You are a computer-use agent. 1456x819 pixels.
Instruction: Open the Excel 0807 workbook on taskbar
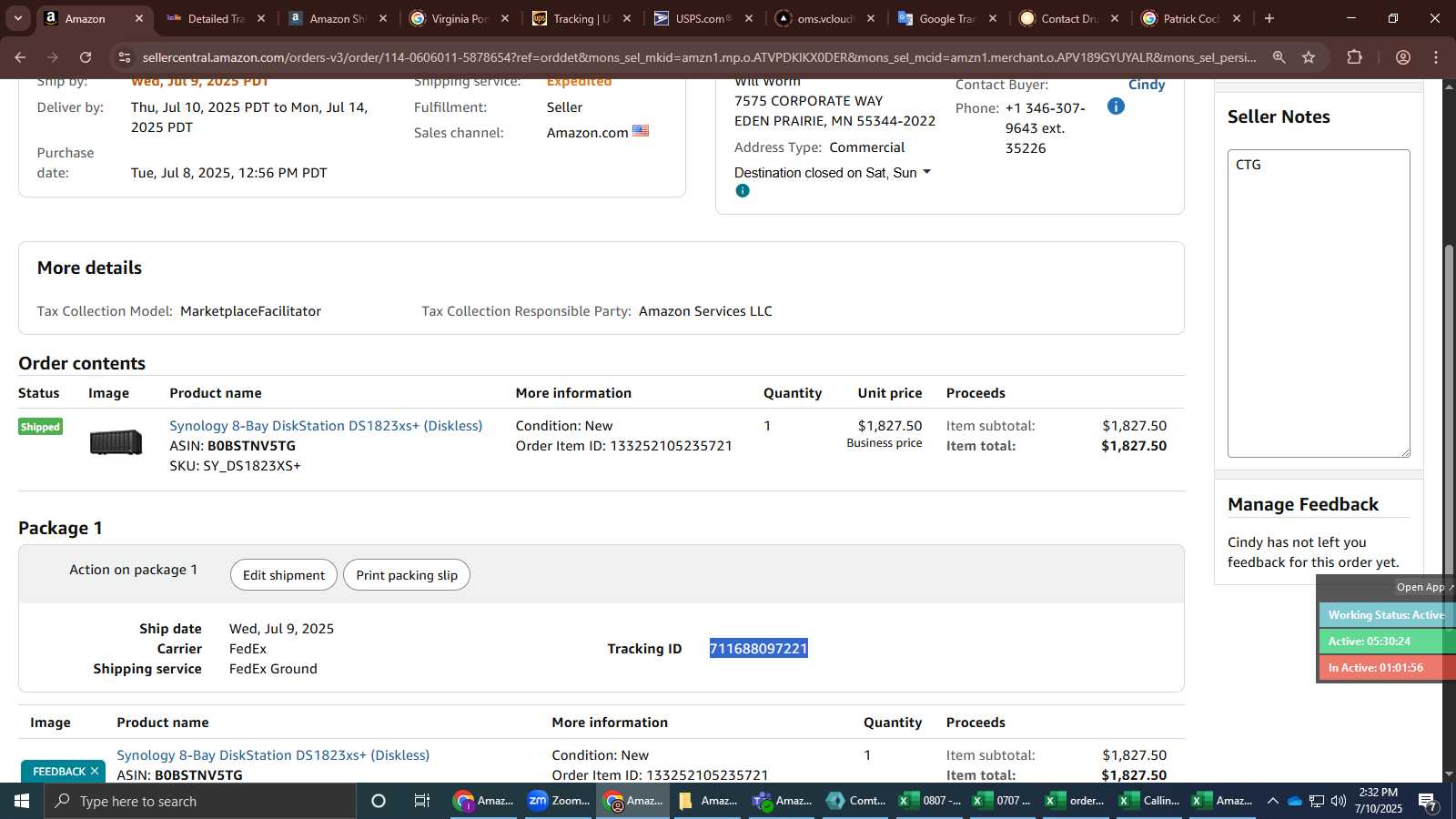(x=930, y=801)
